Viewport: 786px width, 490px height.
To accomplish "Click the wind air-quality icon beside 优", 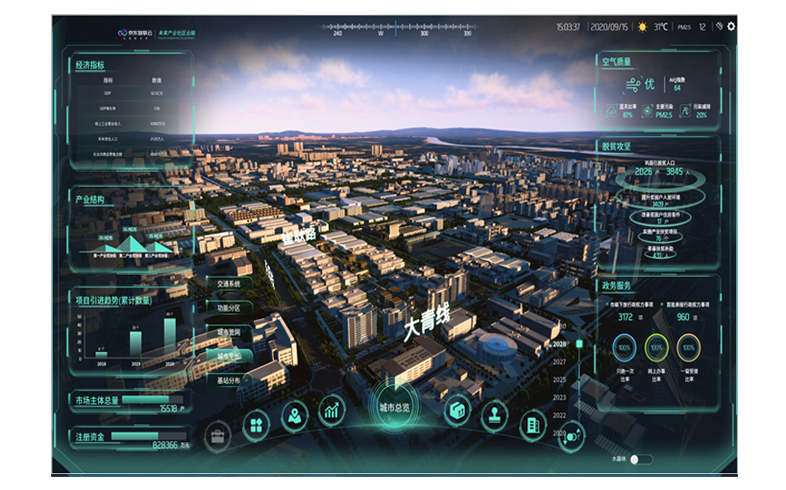I will 633,84.
